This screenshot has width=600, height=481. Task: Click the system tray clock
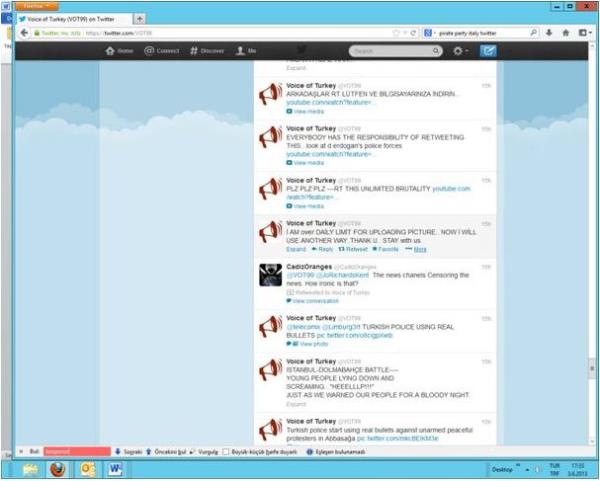577,470
